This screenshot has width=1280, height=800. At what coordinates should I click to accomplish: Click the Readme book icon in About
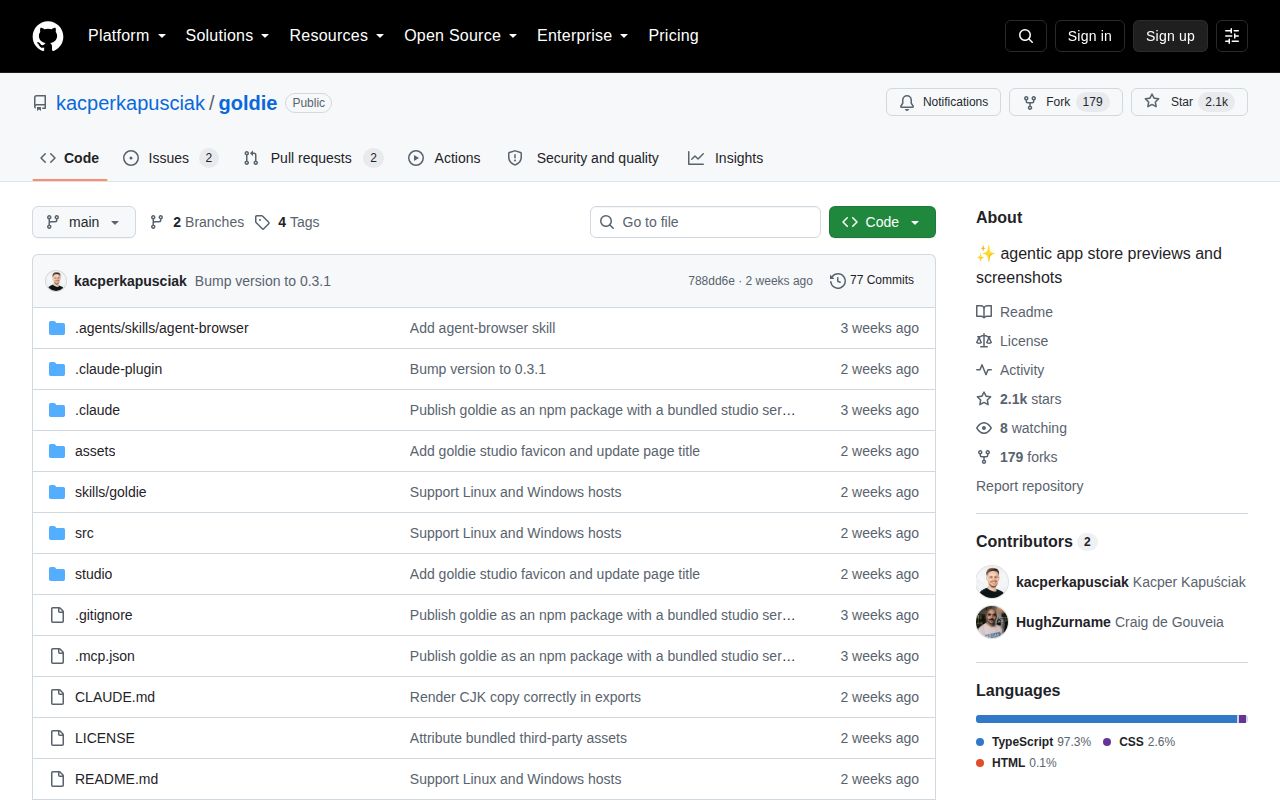coord(984,312)
